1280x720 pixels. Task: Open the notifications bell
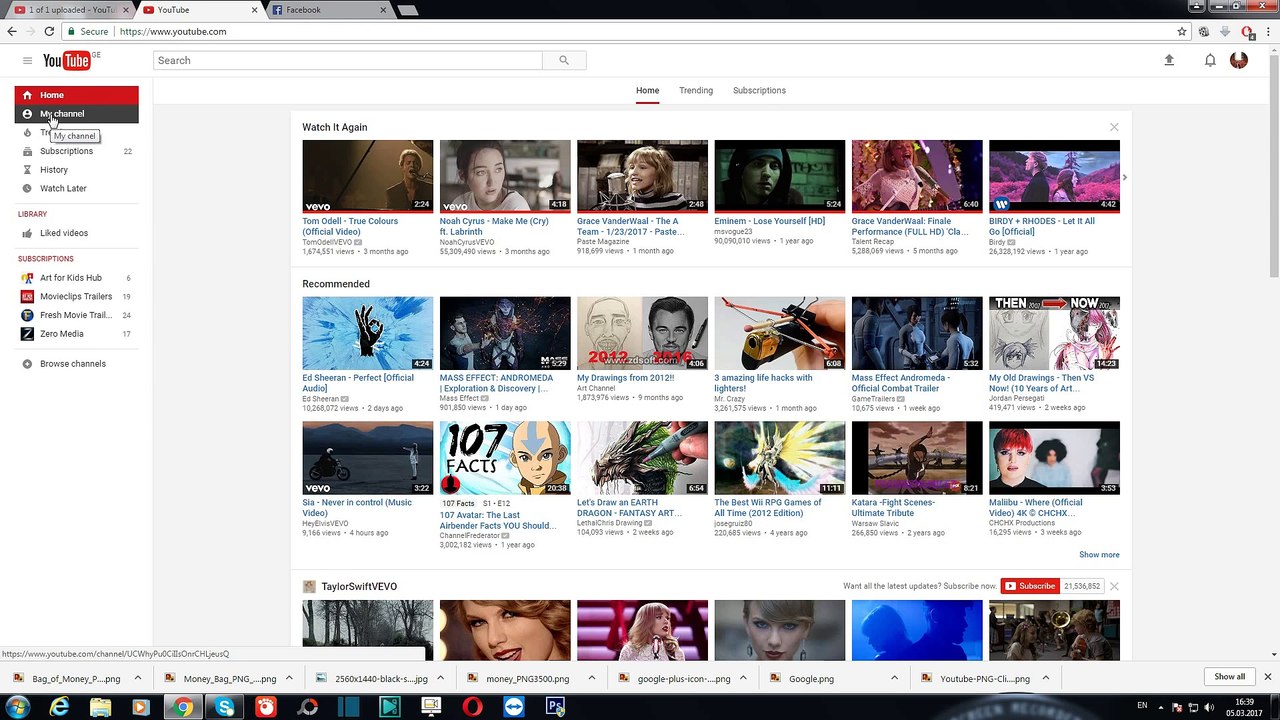[1210, 60]
